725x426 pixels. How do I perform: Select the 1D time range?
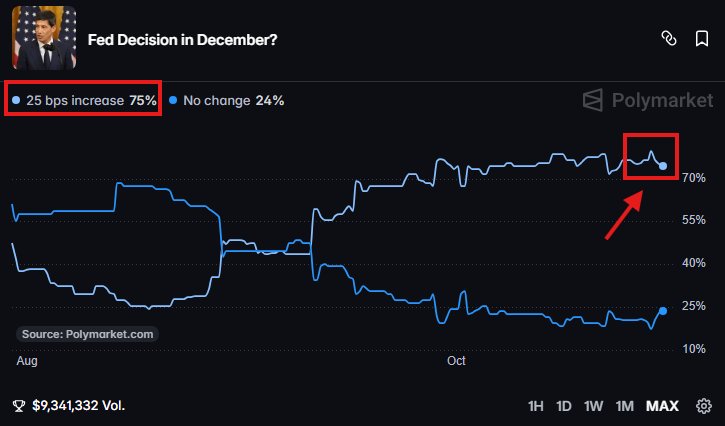tap(564, 406)
